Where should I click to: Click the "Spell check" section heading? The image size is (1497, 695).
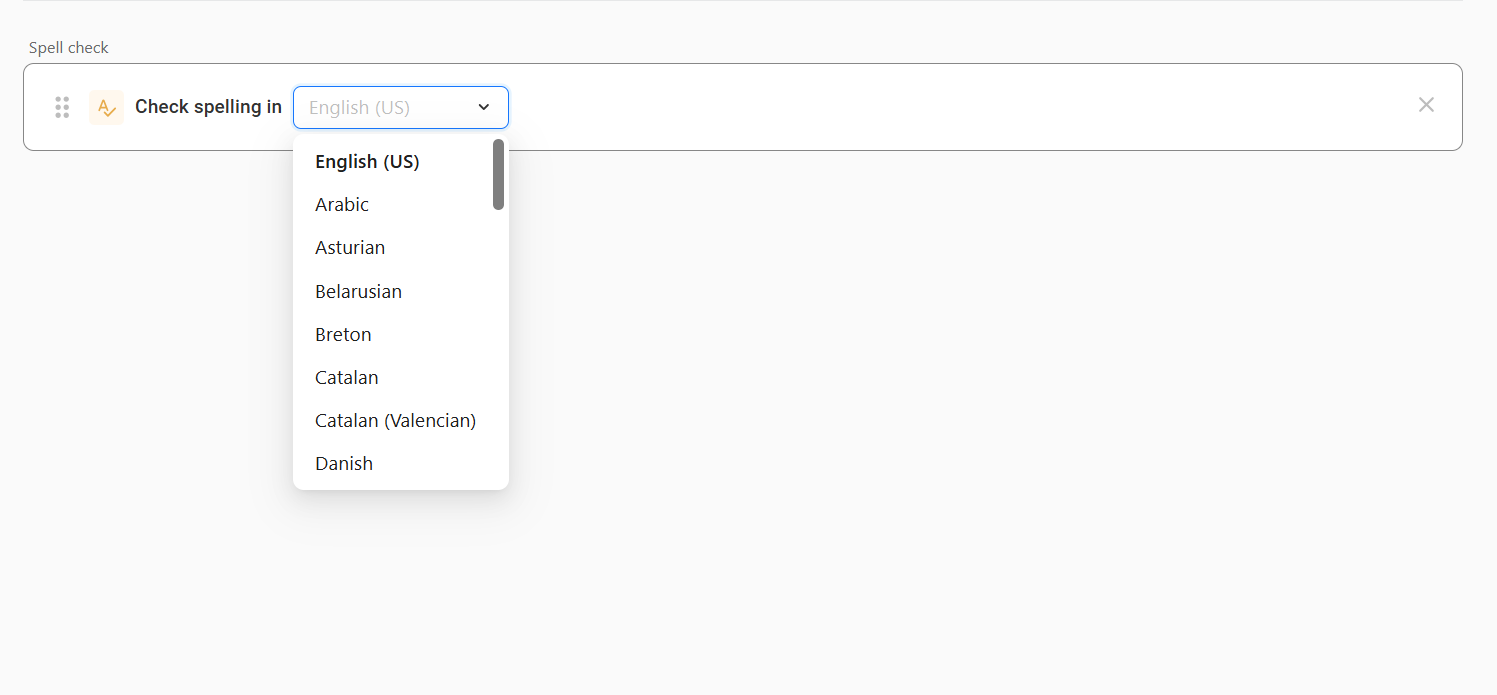69,48
